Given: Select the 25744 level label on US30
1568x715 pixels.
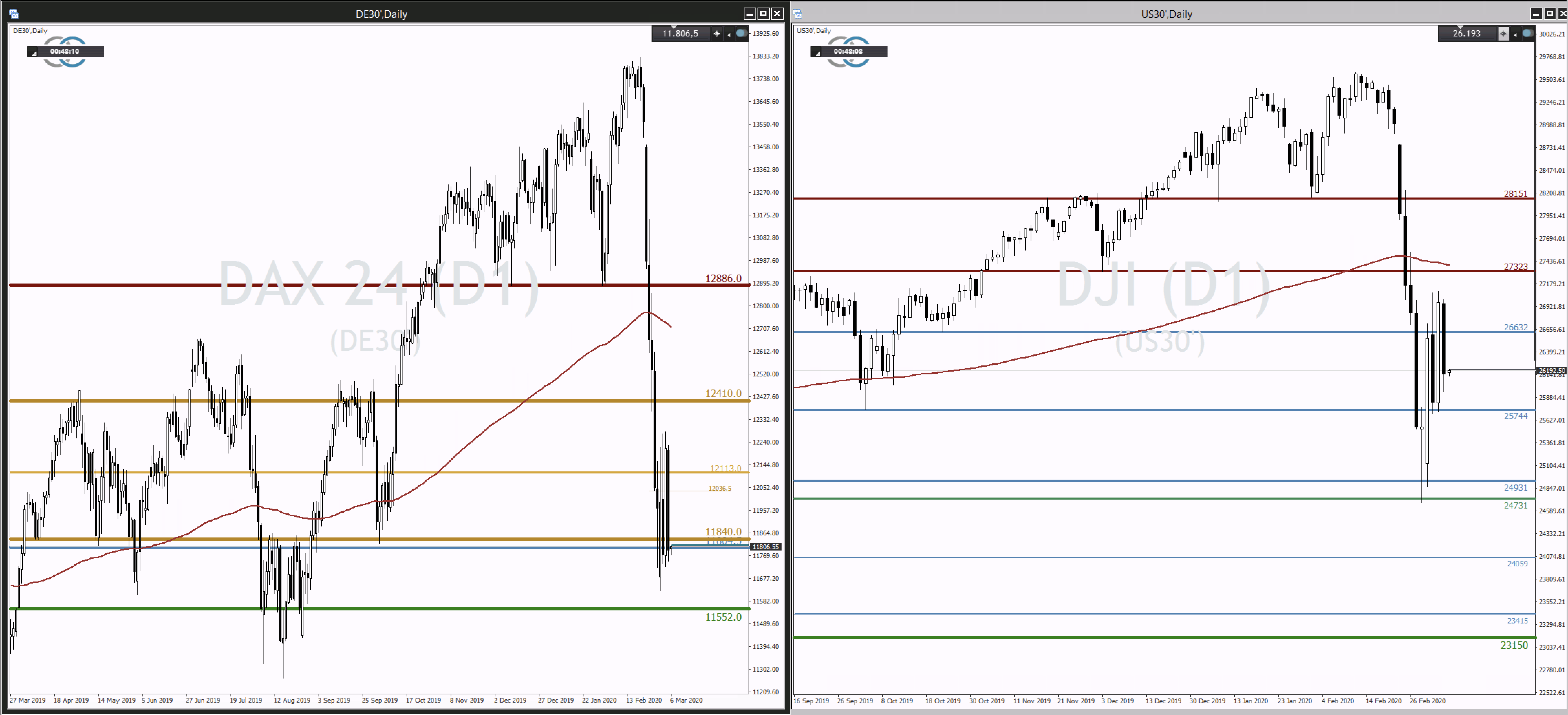Looking at the screenshot, I should tap(1516, 416).
